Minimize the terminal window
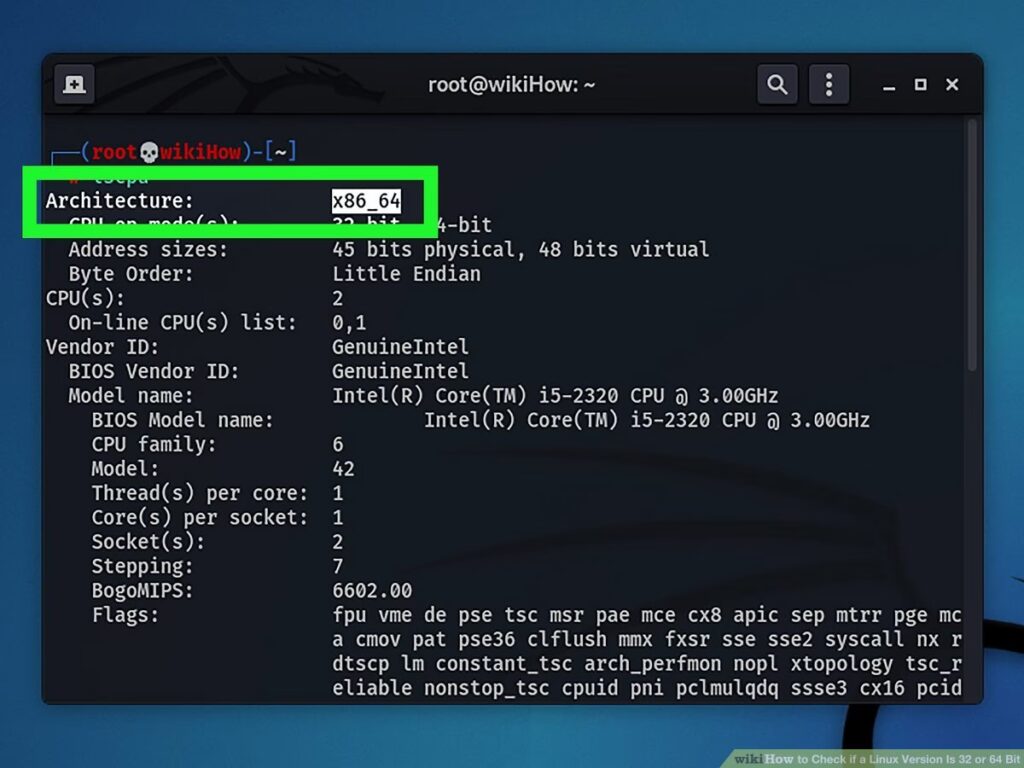Viewport: 1024px width, 768px height. point(889,86)
